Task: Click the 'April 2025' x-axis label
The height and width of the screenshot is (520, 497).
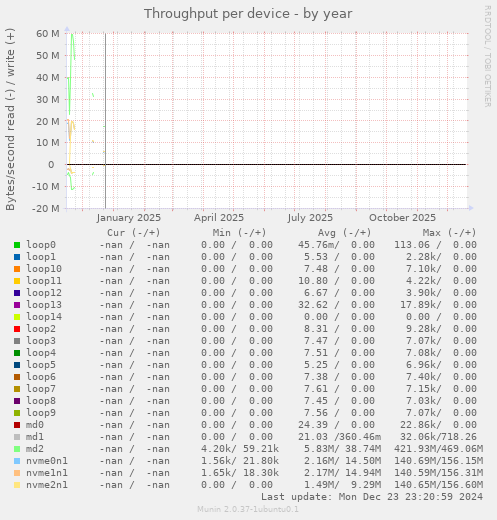Action: (219, 218)
